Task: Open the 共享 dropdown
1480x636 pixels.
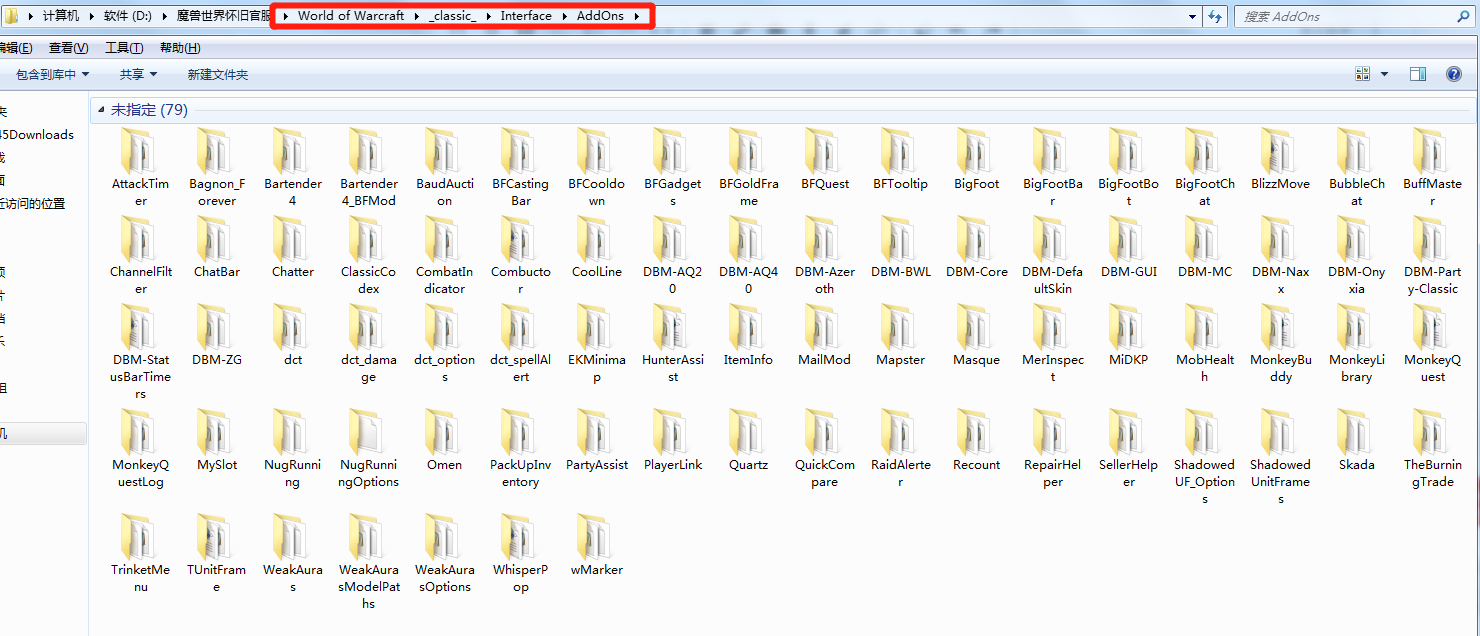Action: coord(138,74)
